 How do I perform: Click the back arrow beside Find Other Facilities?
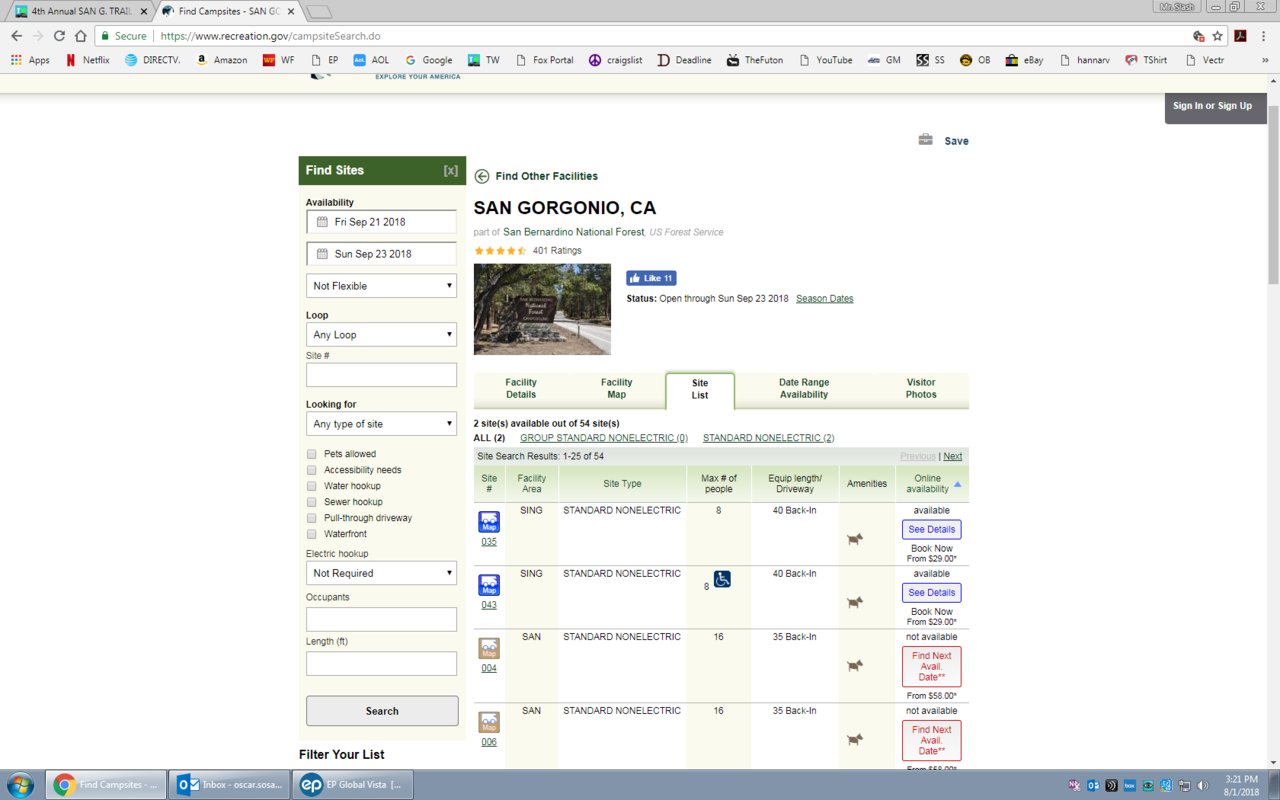click(x=482, y=176)
